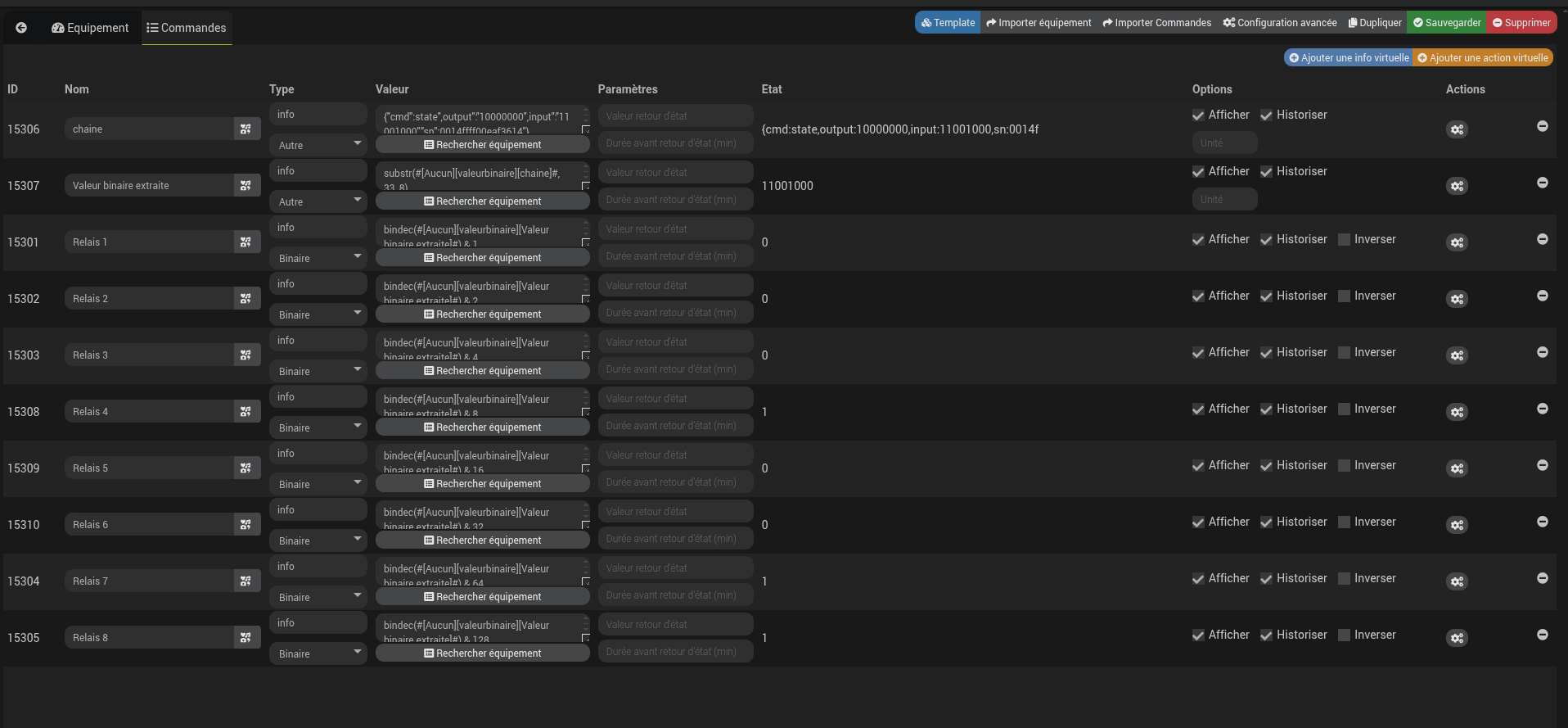Viewport: 1568px width, 728px height.
Task: Switch to the Equipement tab
Action: click(x=90, y=28)
